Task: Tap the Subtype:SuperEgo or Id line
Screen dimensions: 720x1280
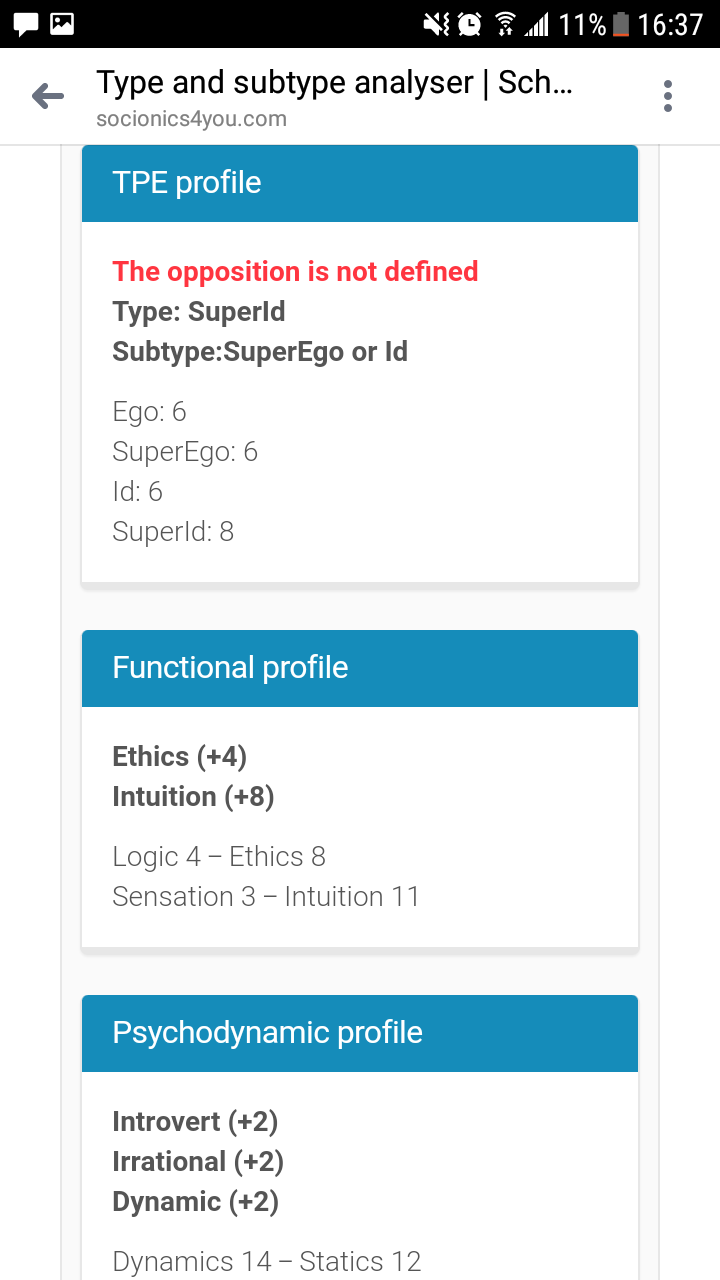Action: 260,351
